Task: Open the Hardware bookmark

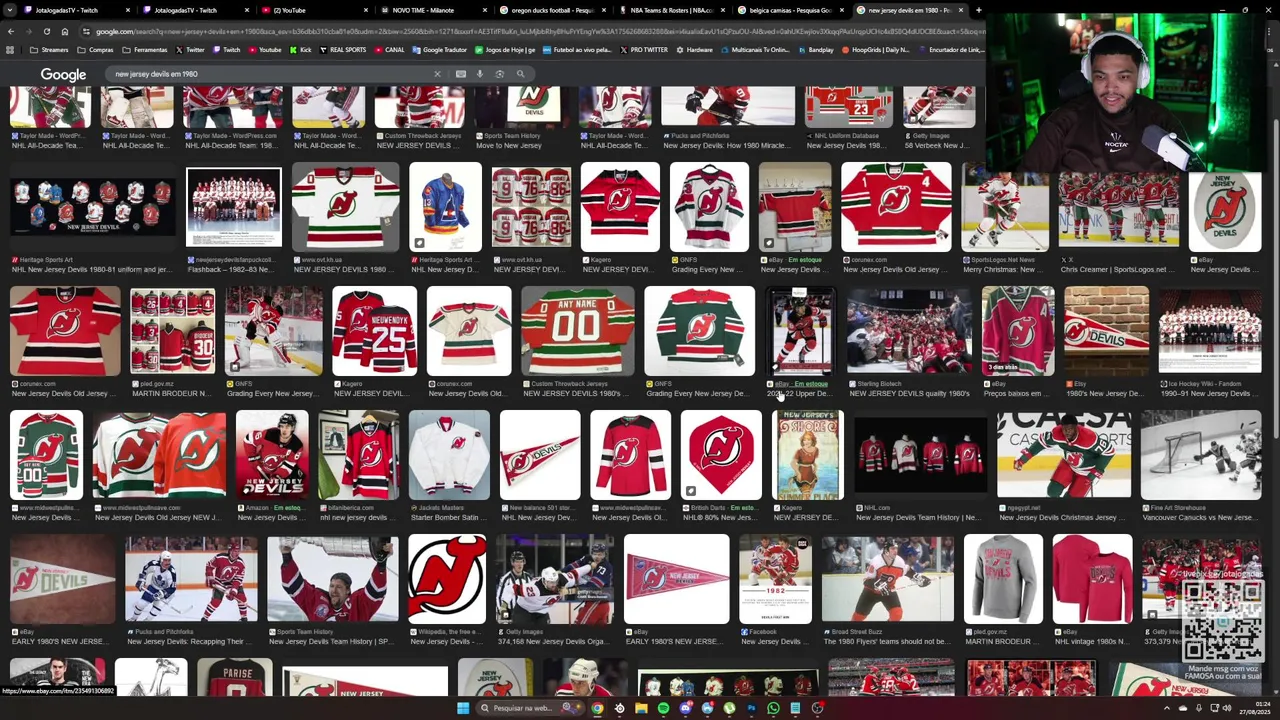Action: click(x=695, y=49)
